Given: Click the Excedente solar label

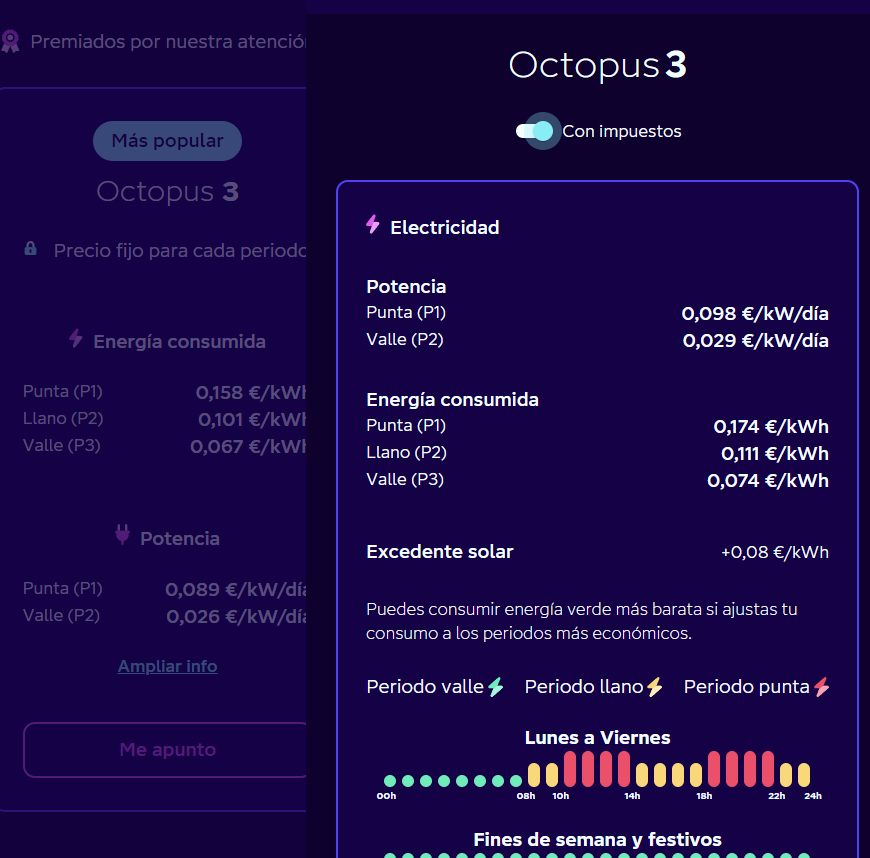Looking at the screenshot, I should pyautogui.click(x=440, y=552).
